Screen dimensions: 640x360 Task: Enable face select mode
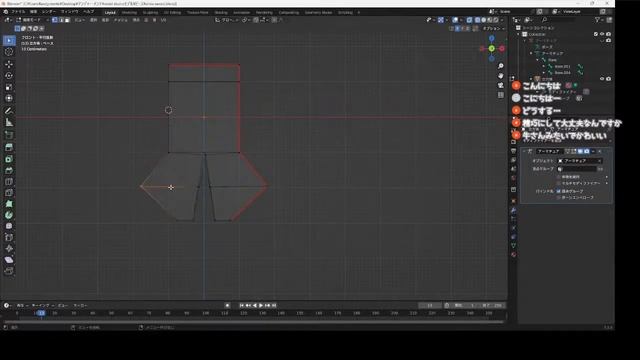coord(68,20)
